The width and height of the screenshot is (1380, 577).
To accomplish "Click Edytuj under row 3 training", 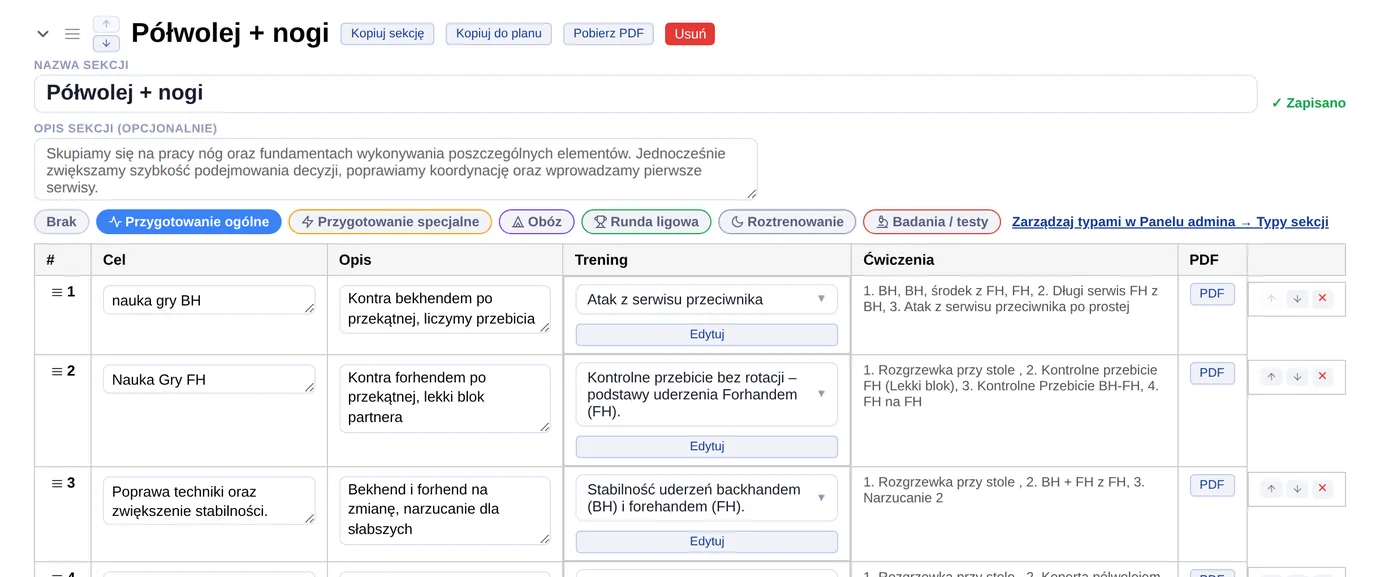I will [707, 541].
